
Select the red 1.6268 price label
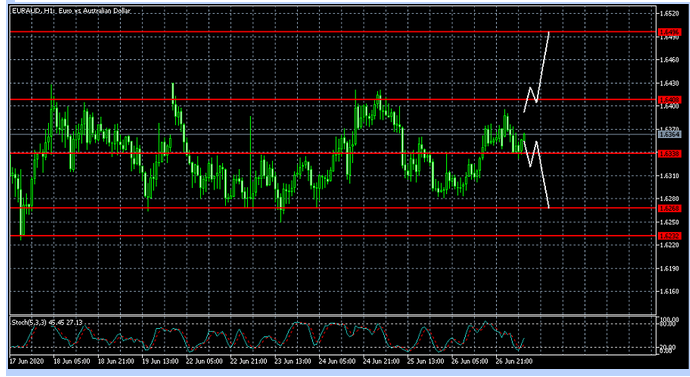[669, 208]
